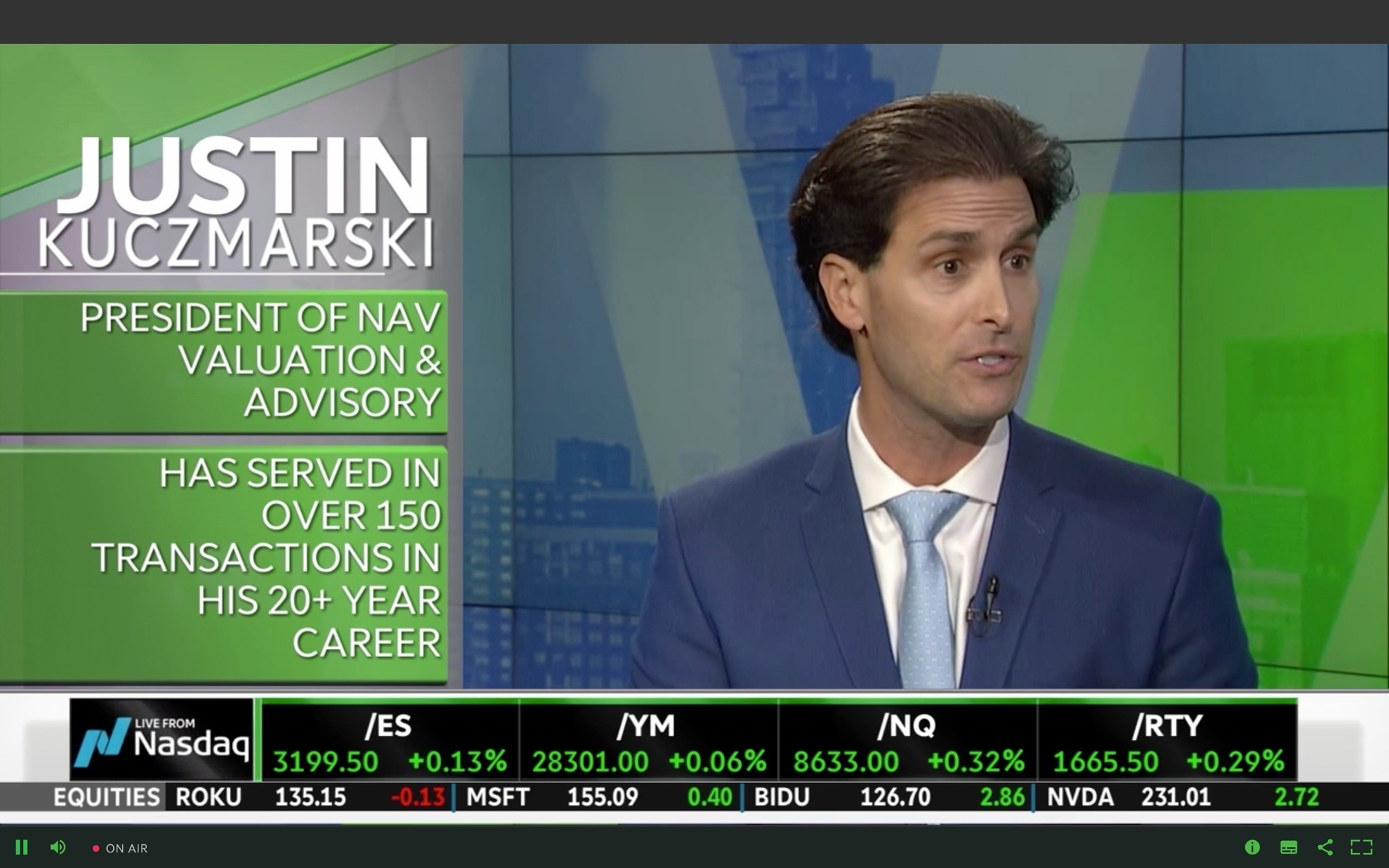Click the NVDA change 2.72
The image size is (1389, 868).
1296,797
